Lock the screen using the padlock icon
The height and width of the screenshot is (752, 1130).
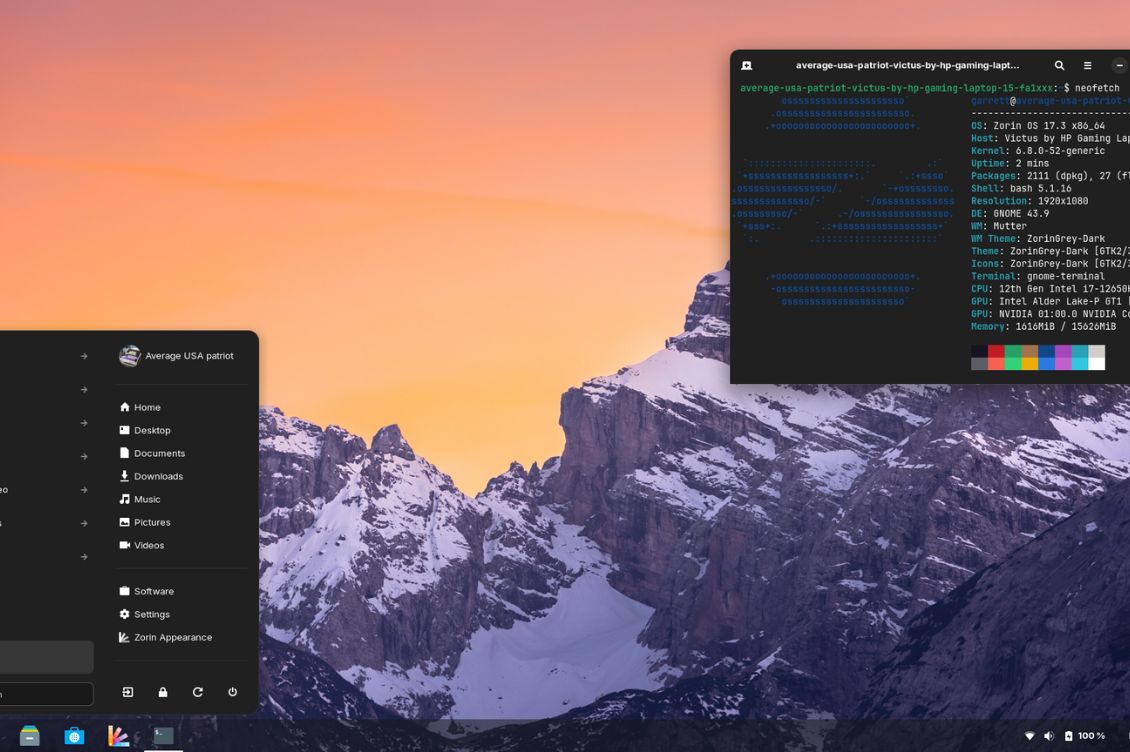click(163, 692)
